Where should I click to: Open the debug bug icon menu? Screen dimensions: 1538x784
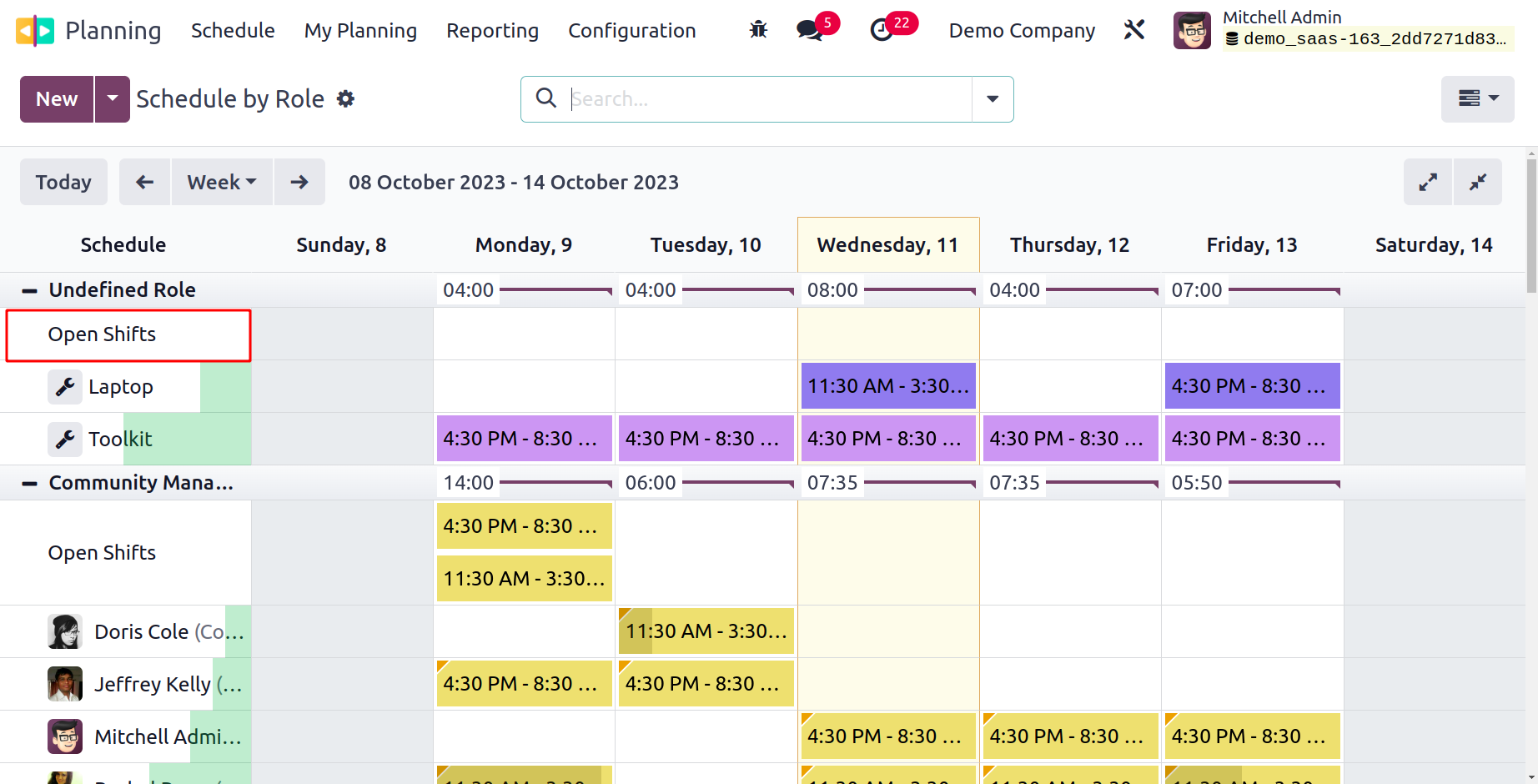758,30
